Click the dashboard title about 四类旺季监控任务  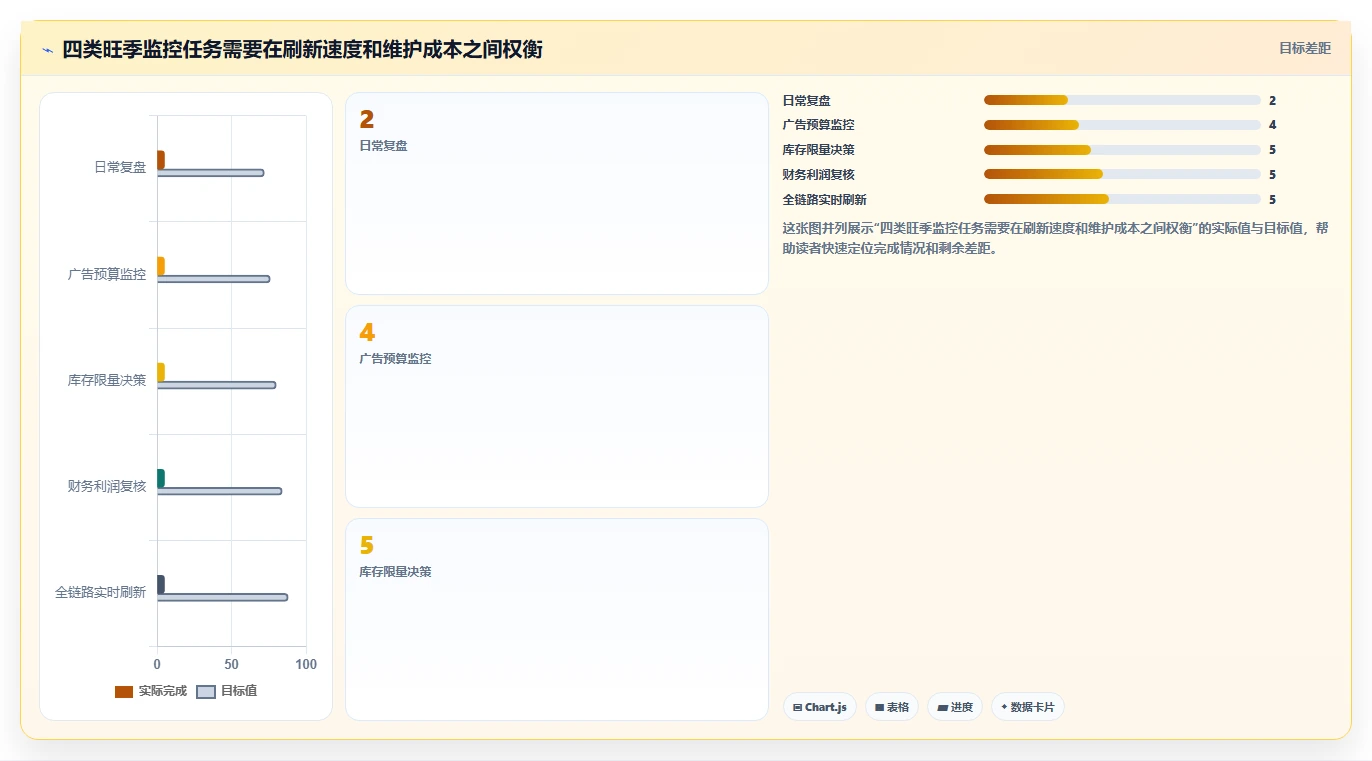[302, 49]
